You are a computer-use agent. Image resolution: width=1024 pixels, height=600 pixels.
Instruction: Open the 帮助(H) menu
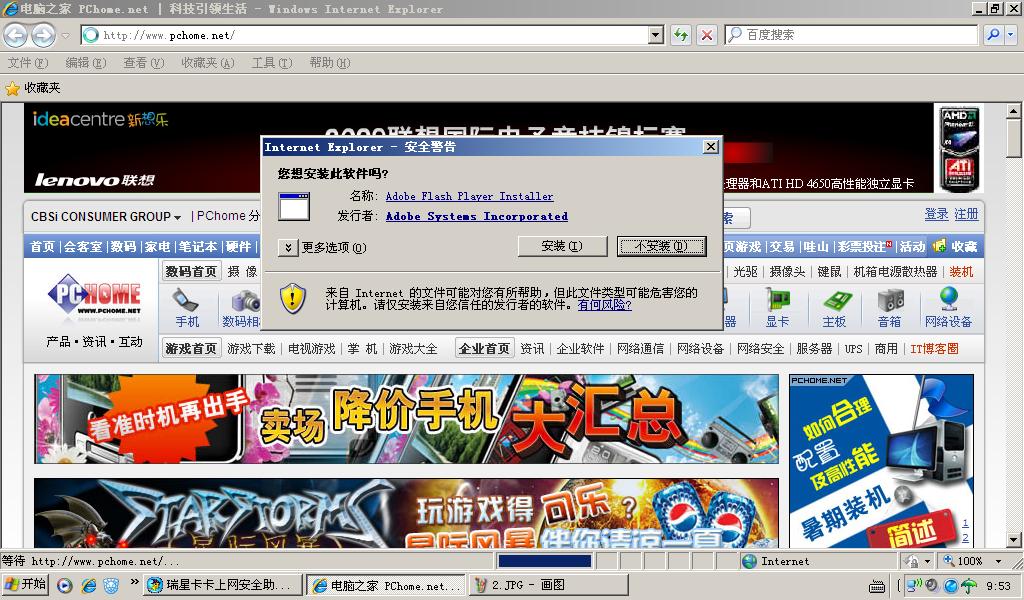(330, 63)
